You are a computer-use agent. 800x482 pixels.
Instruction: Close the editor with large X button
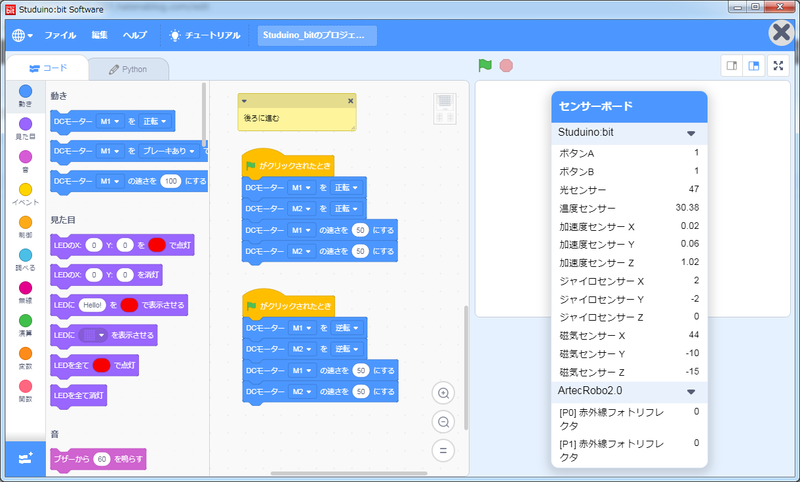pos(781,33)
